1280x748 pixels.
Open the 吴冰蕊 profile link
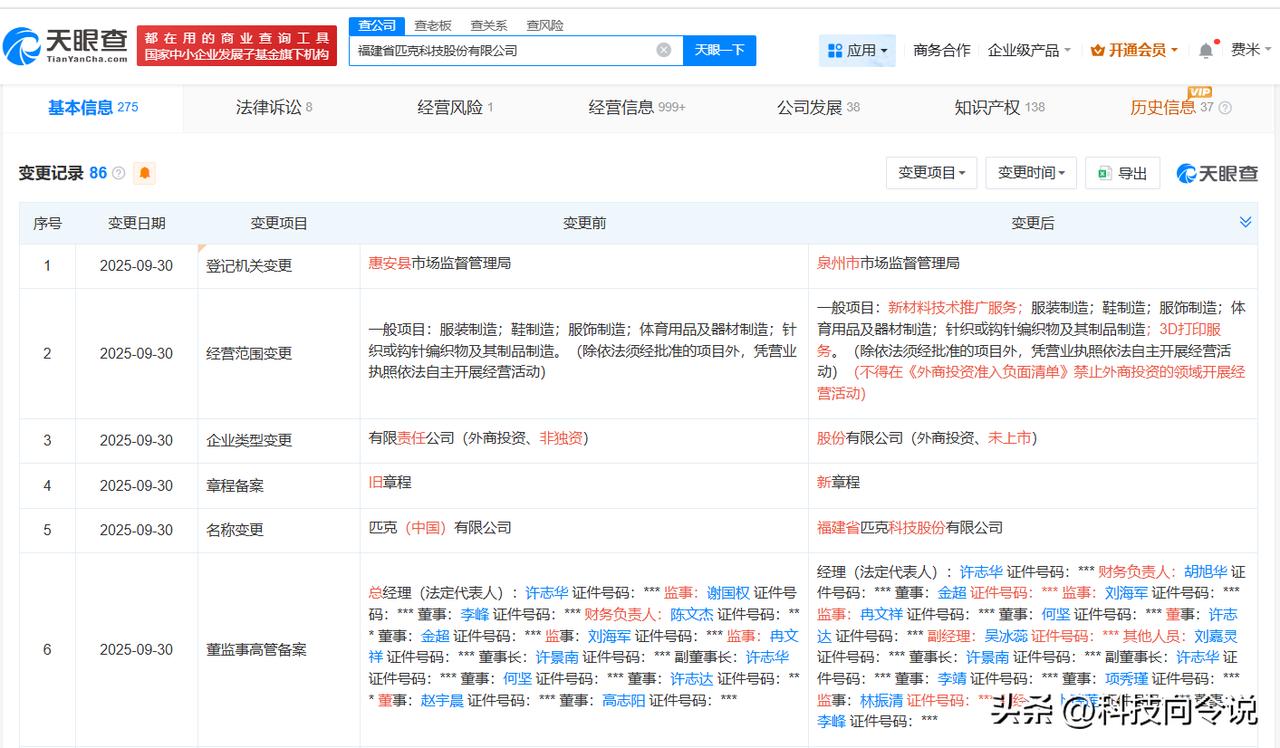1006,636
